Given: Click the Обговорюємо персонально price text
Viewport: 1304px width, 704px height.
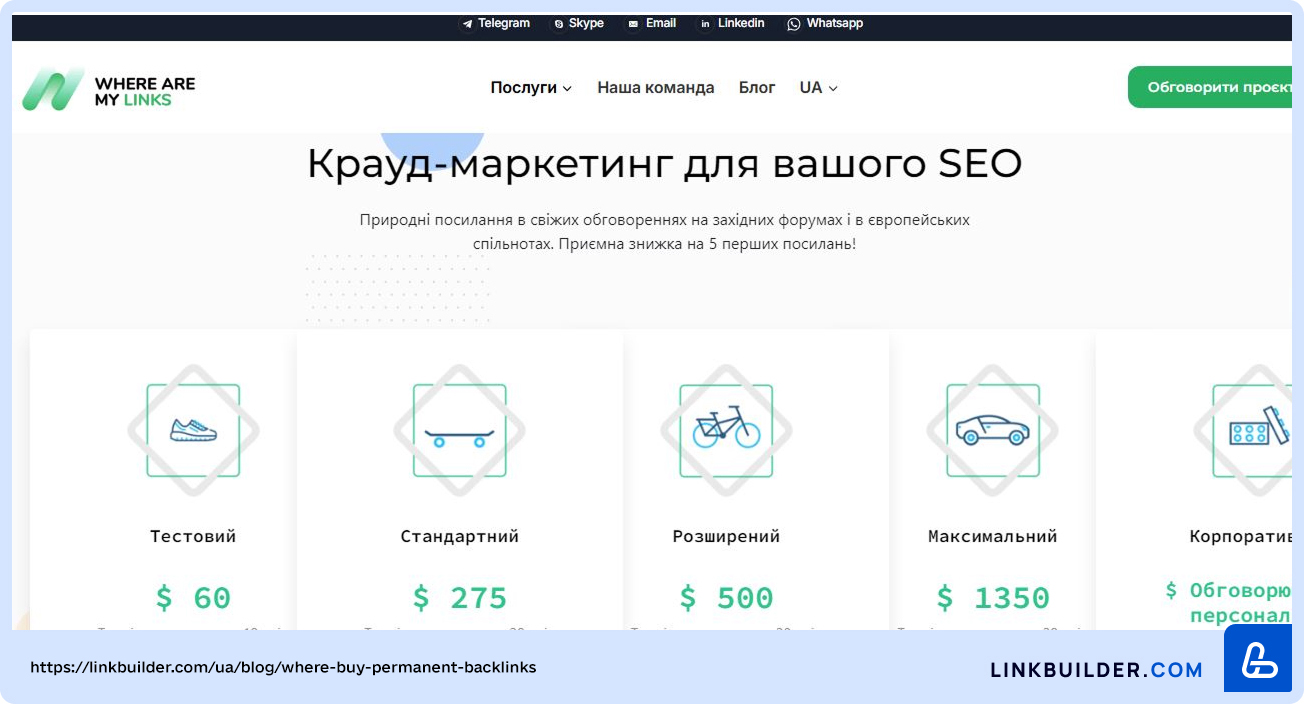Looking at the screenshot, I should (x=1229, y=603).
